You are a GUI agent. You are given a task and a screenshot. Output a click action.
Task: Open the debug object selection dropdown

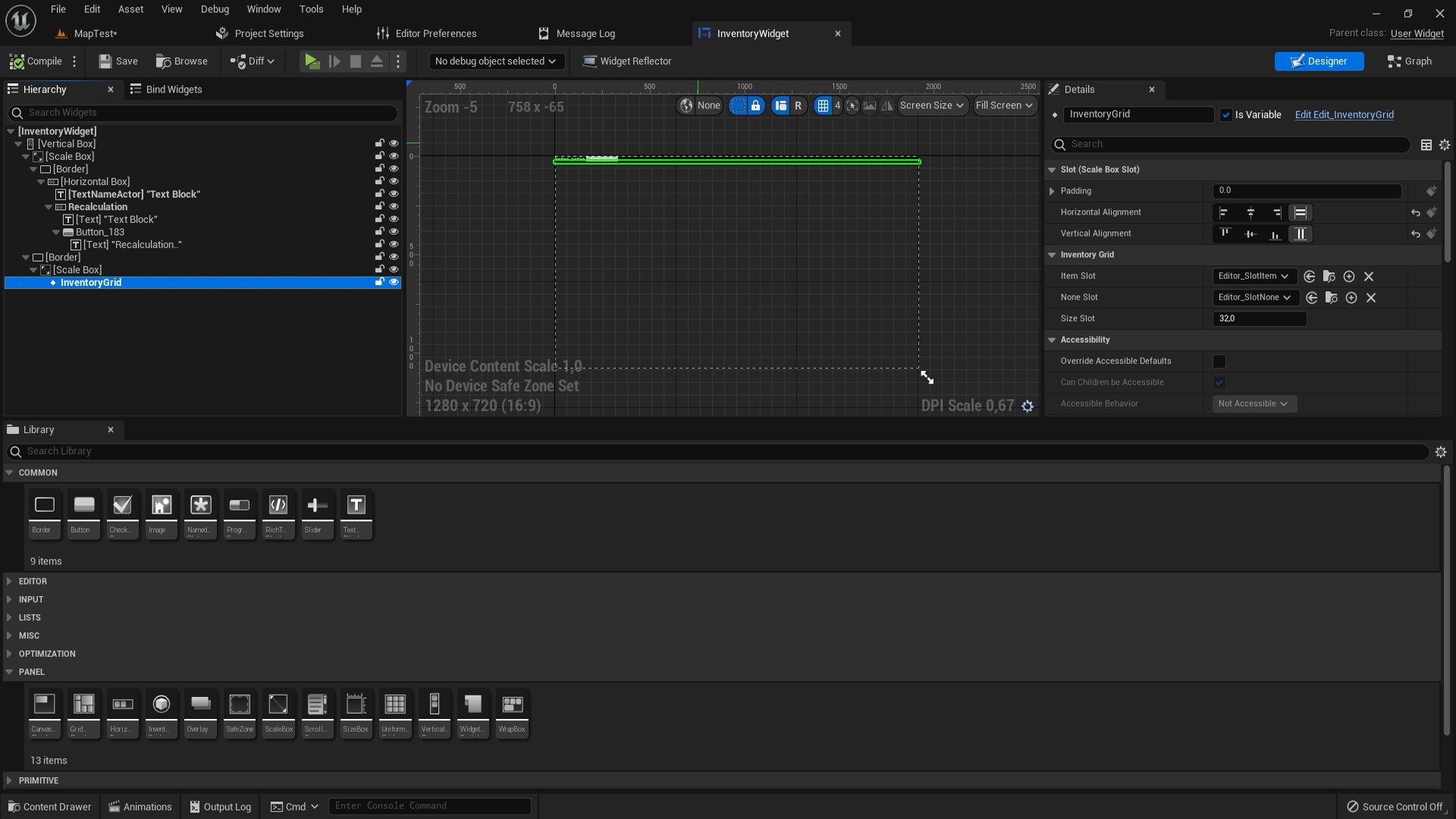(495, 61)
